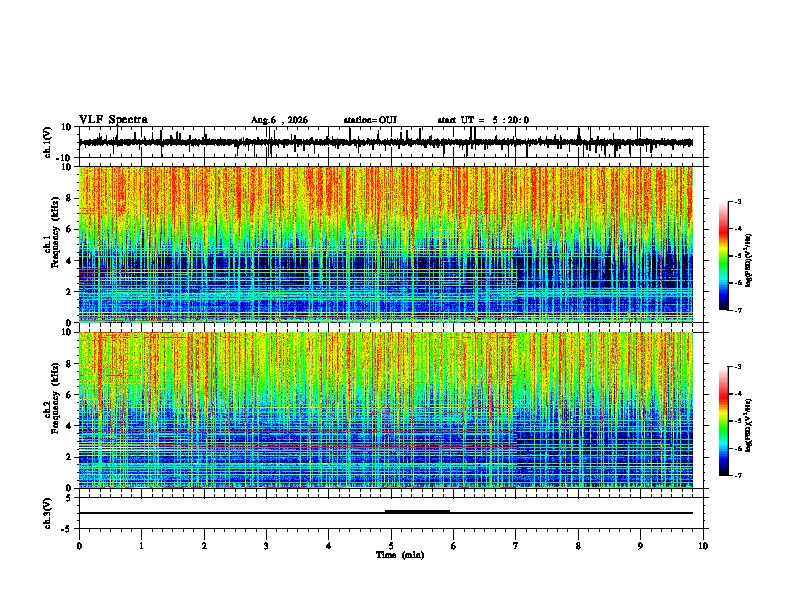The height and width of the screenshot is (612, 792).
Task: Click the "-7" label on ch.2 color scale
Action: 738,475
